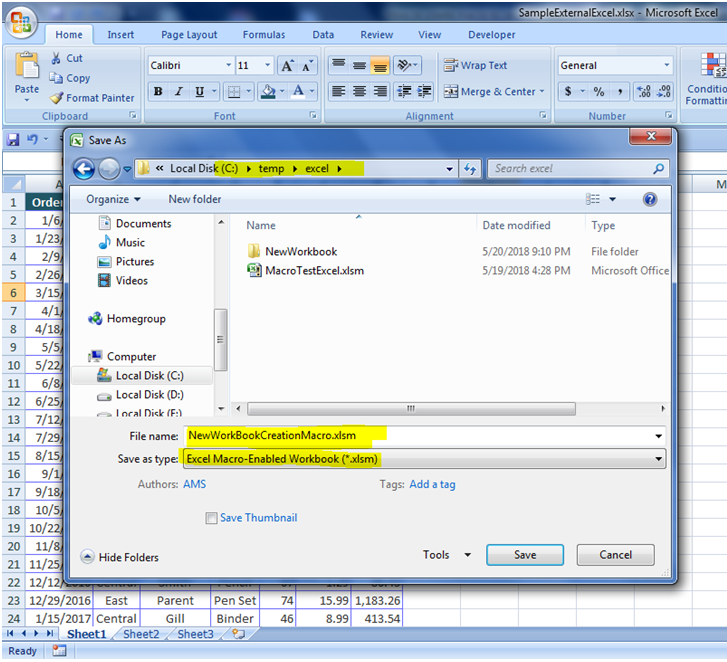Open the Formulas ribbon tab
This screenshot has width=727, height=662.
pos(264,35)
